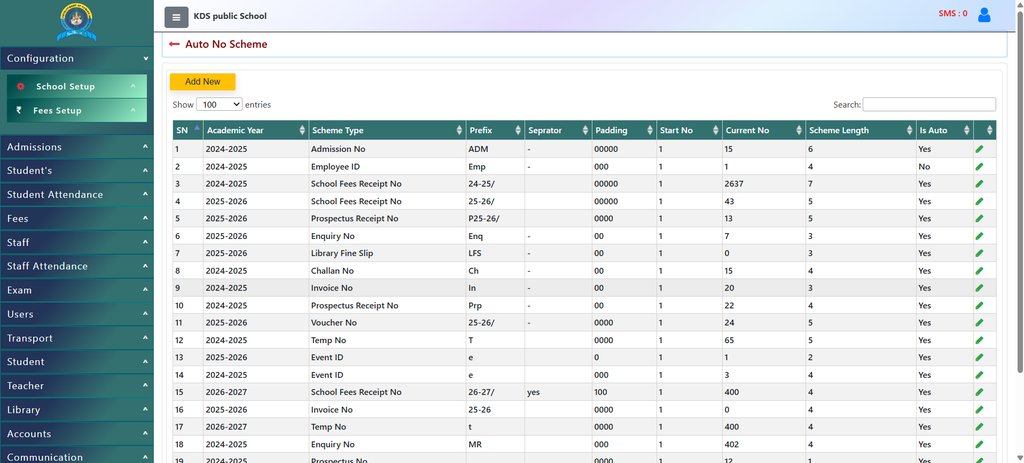The width and height of the screenshot is (1024, 463).
Task: Edit row 4 School Fees Receipt 25-26/
Action: pos(979,202)
